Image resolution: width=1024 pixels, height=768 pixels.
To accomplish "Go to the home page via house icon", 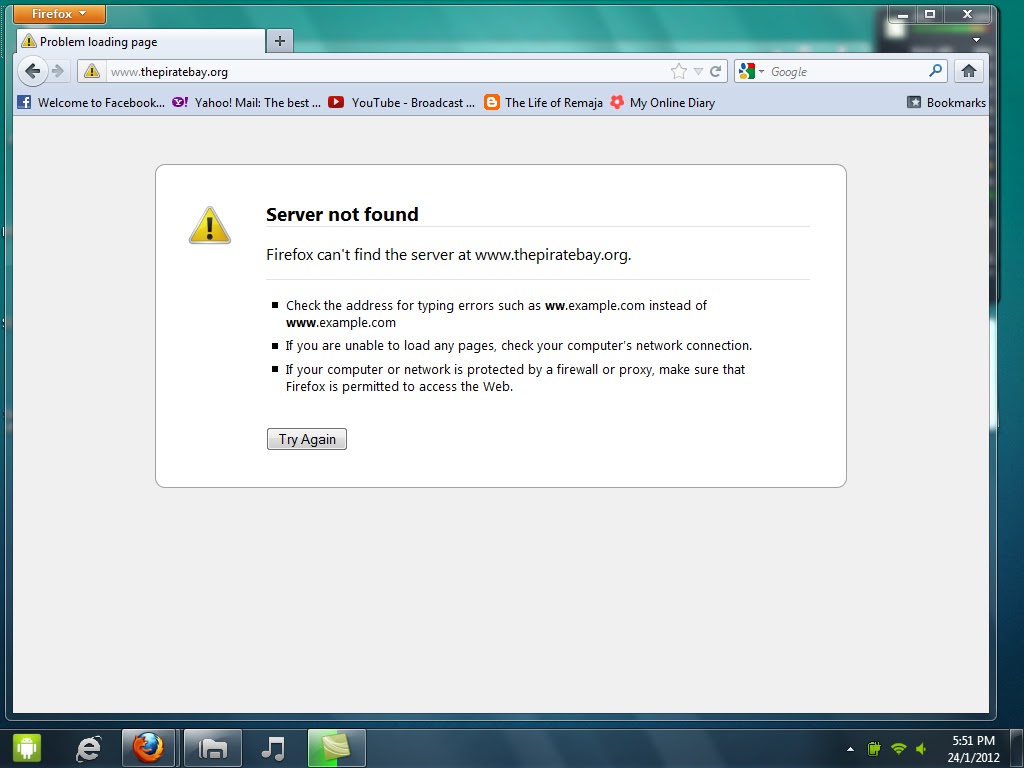I will tap(968, 71).
